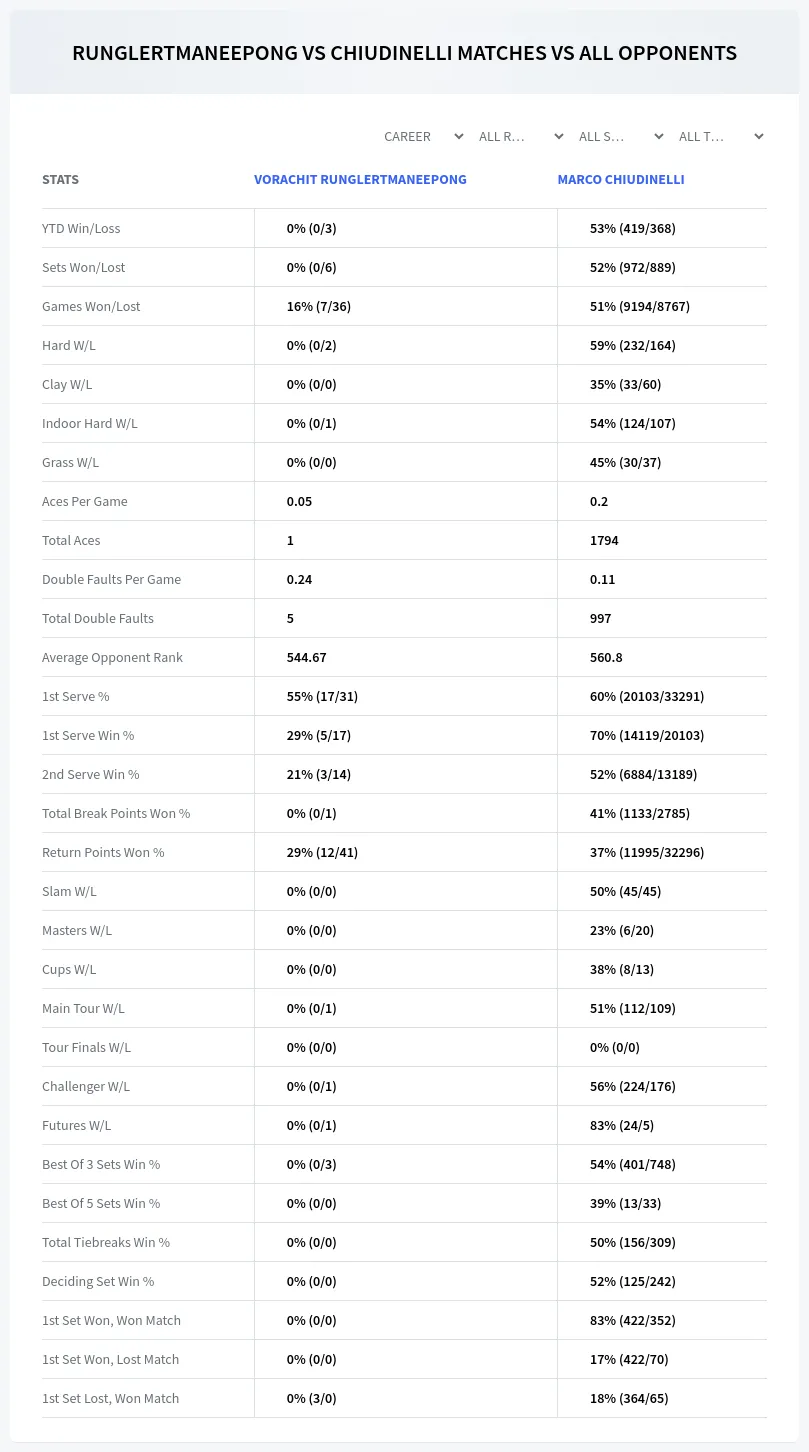Expand the ALL T... tournaments dropdown
809x1452 pixels.
click(719, 136)
